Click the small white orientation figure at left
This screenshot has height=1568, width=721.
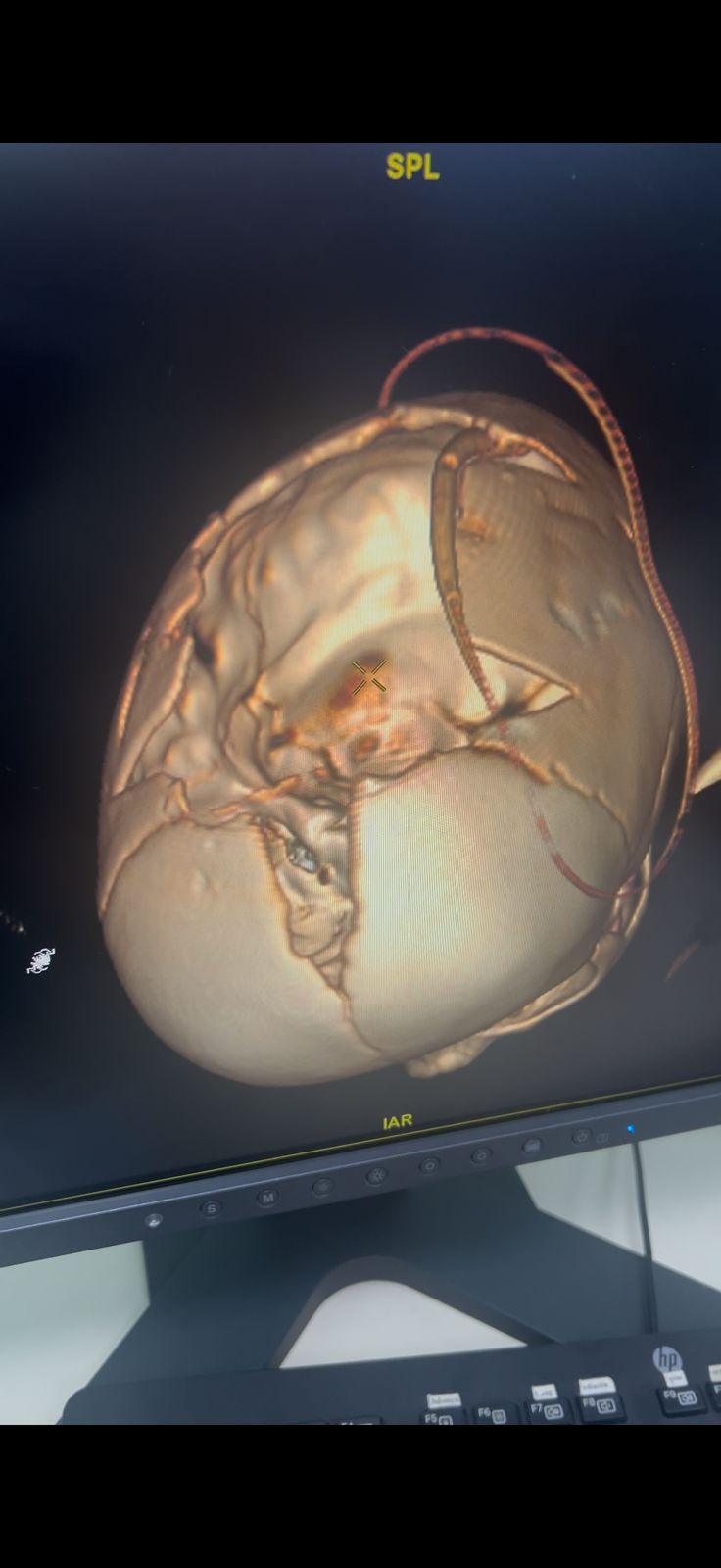[x=41, y=960]
